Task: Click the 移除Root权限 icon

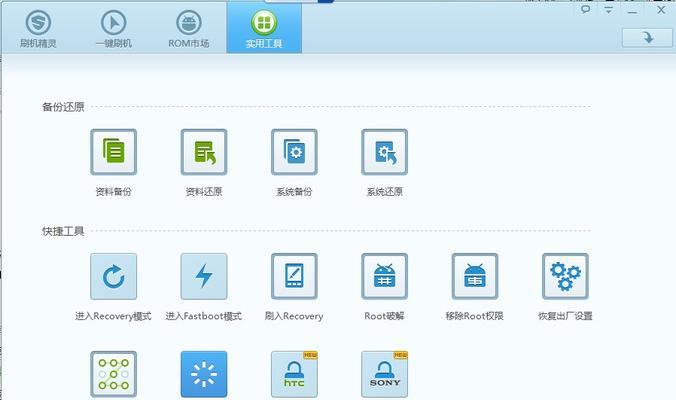Action: coord(475,276)
